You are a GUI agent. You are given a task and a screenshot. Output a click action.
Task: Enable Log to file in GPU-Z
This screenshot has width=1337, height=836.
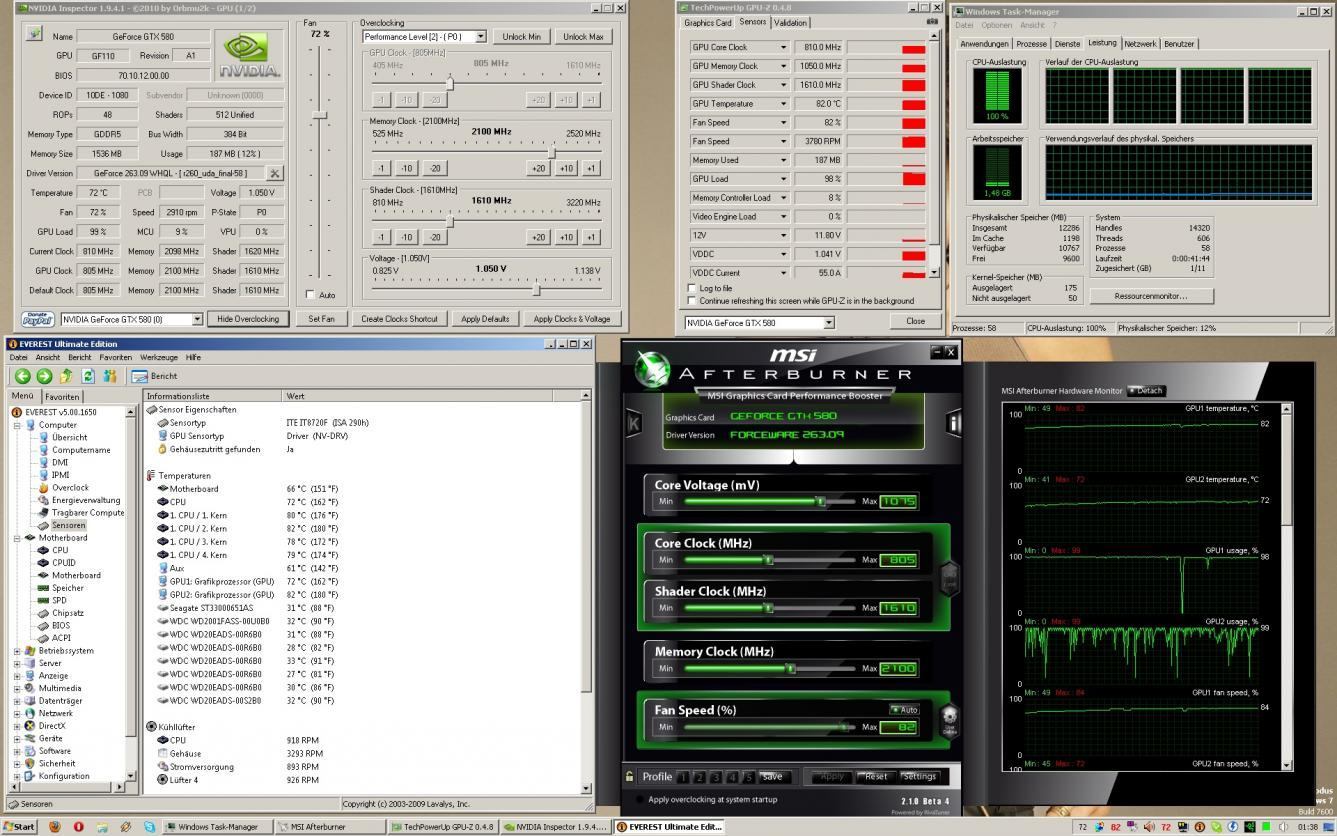[x=692, y=288]
